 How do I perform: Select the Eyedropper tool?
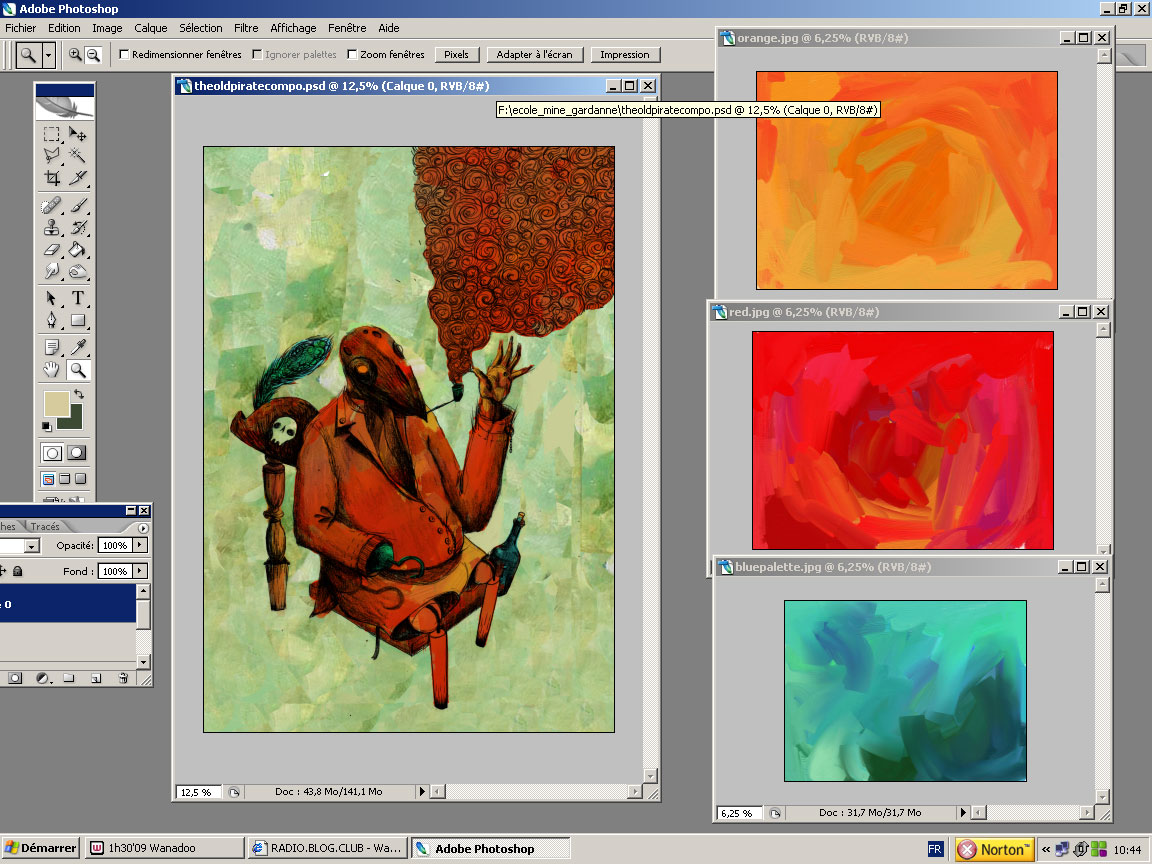[x=77, y=347]
